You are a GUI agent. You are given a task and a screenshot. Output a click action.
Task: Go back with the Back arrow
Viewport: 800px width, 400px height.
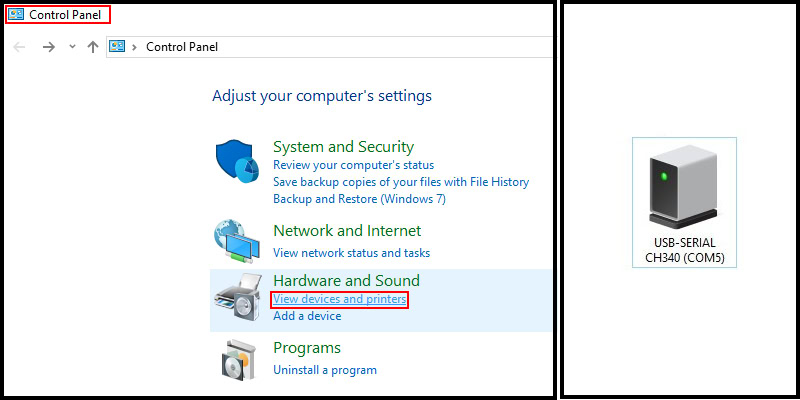(x=20, y=47)
